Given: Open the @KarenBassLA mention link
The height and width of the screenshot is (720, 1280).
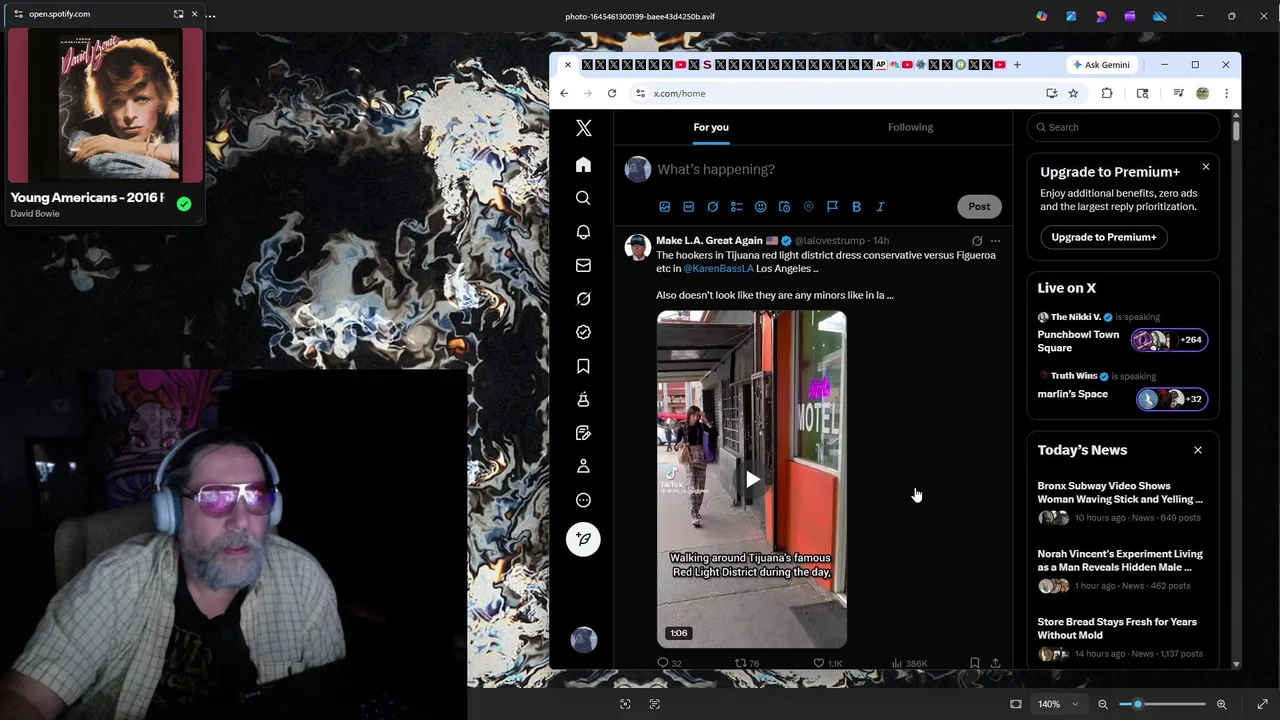Looking at the screenshot, I should 718,269.
